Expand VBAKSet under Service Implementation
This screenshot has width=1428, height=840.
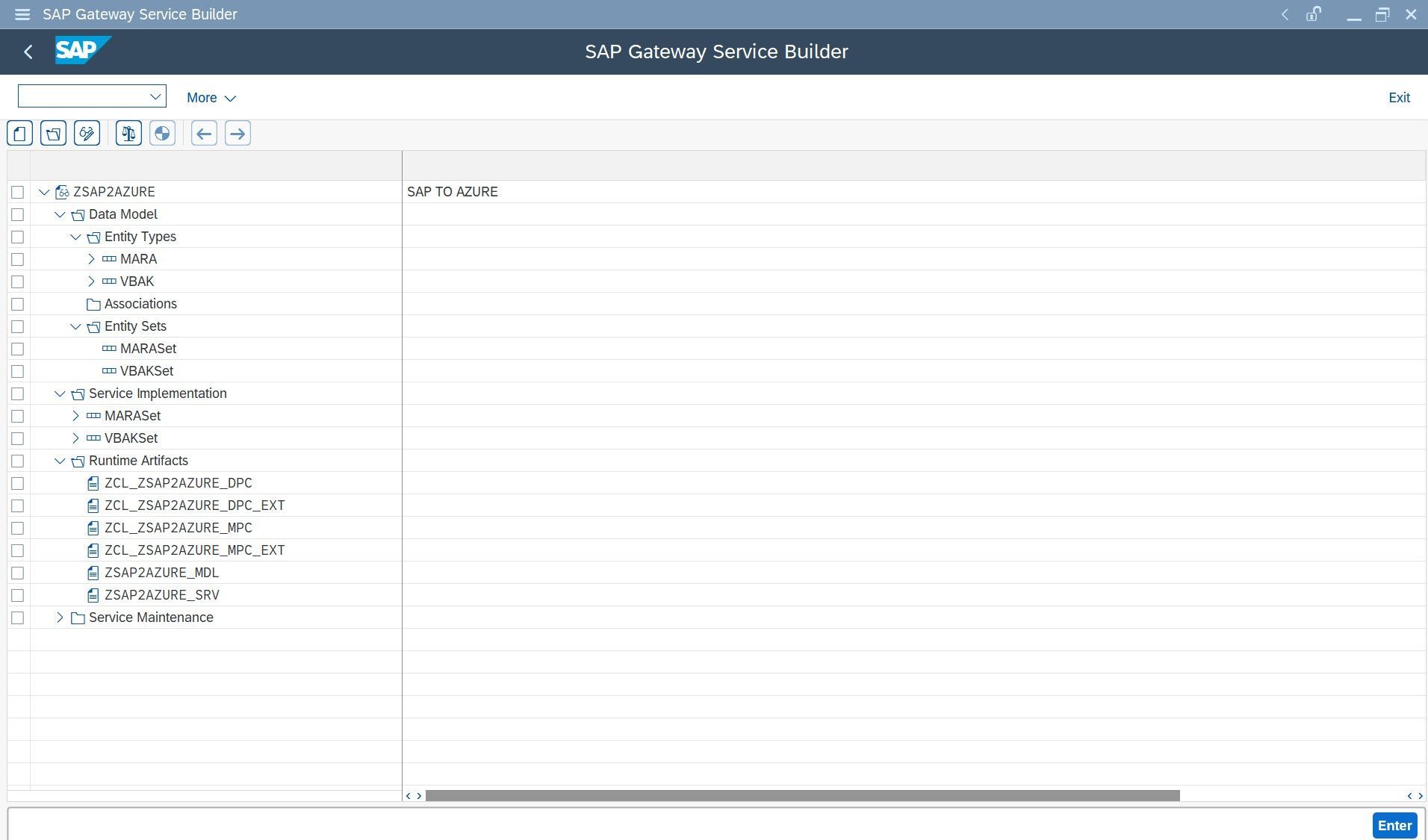[x=75, y=438]
